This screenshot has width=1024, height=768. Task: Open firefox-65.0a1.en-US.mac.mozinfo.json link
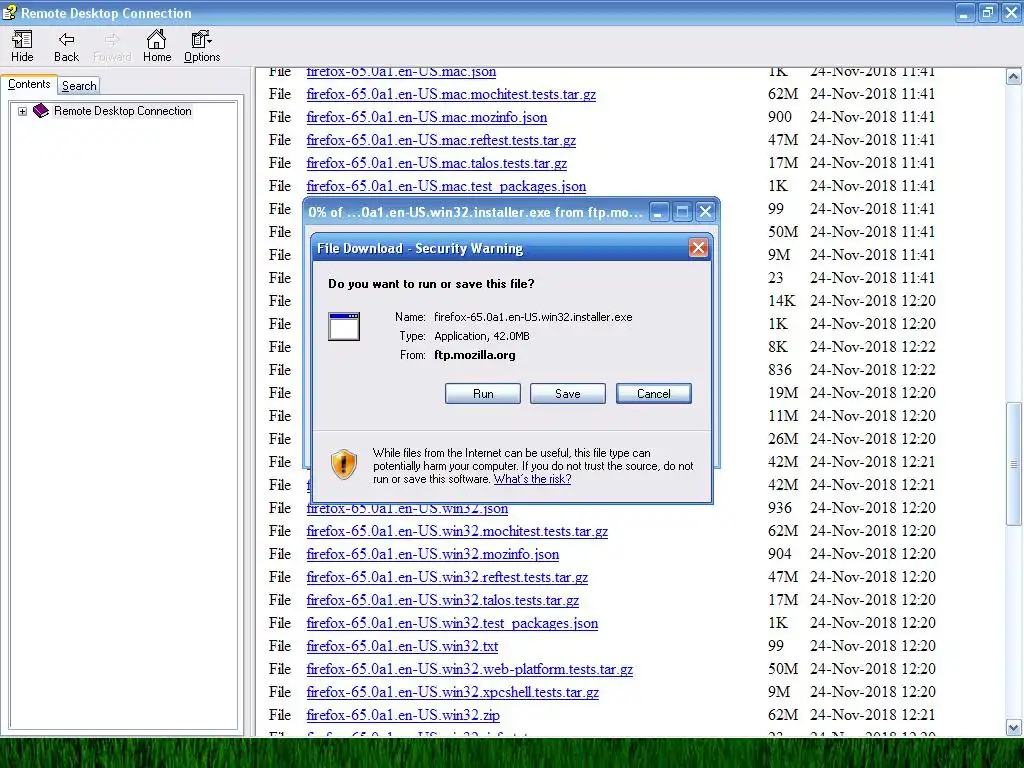(x=426, y=117)
